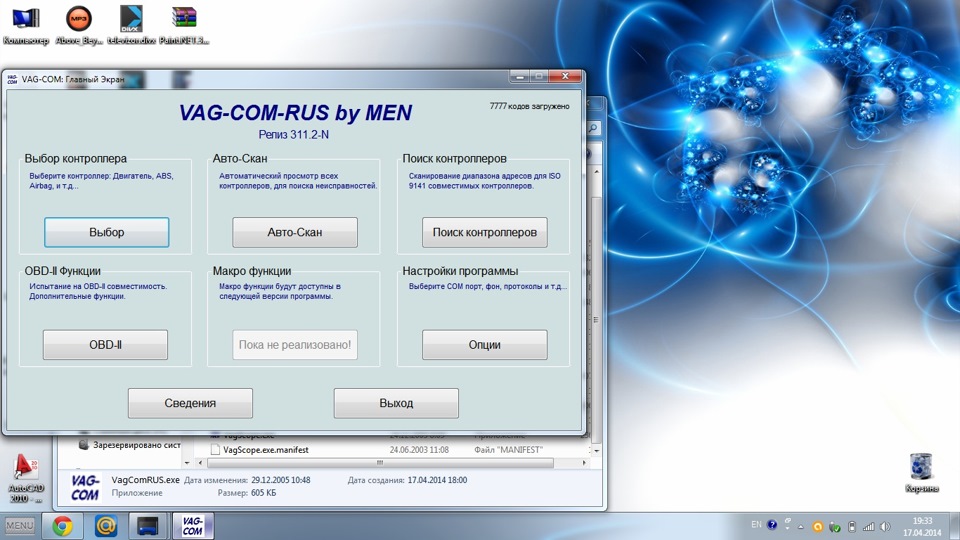
Task: Click the 7777 кодов загружено status text
Action: click(x=530, y=106)
